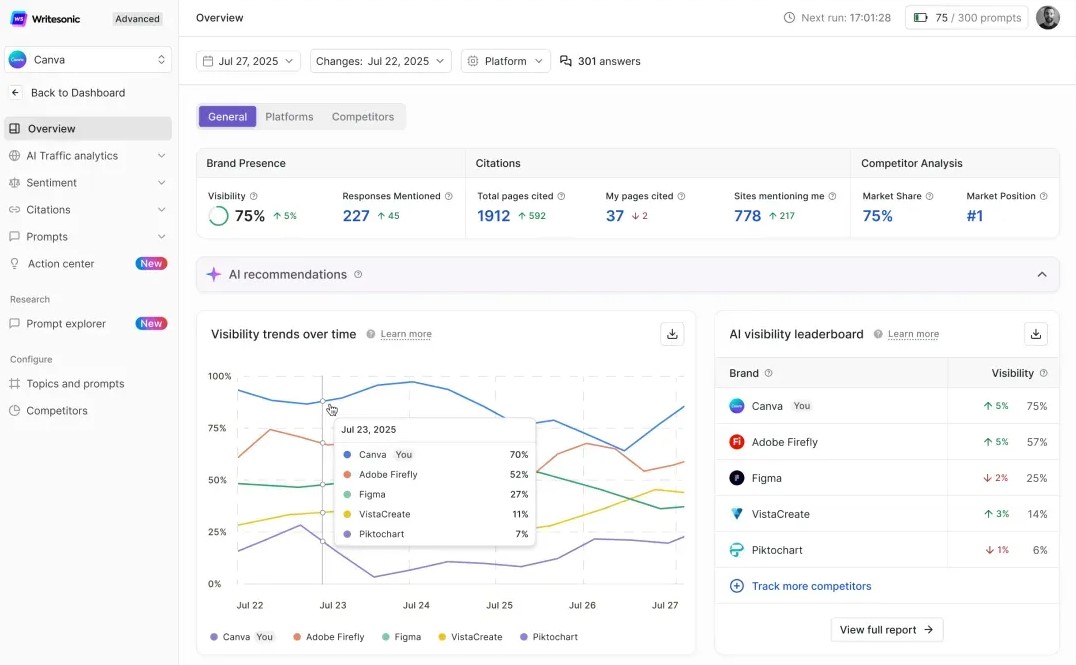The image size is (1076, 665).
Task: Select the Sentiment section icon
Action: 17,182
